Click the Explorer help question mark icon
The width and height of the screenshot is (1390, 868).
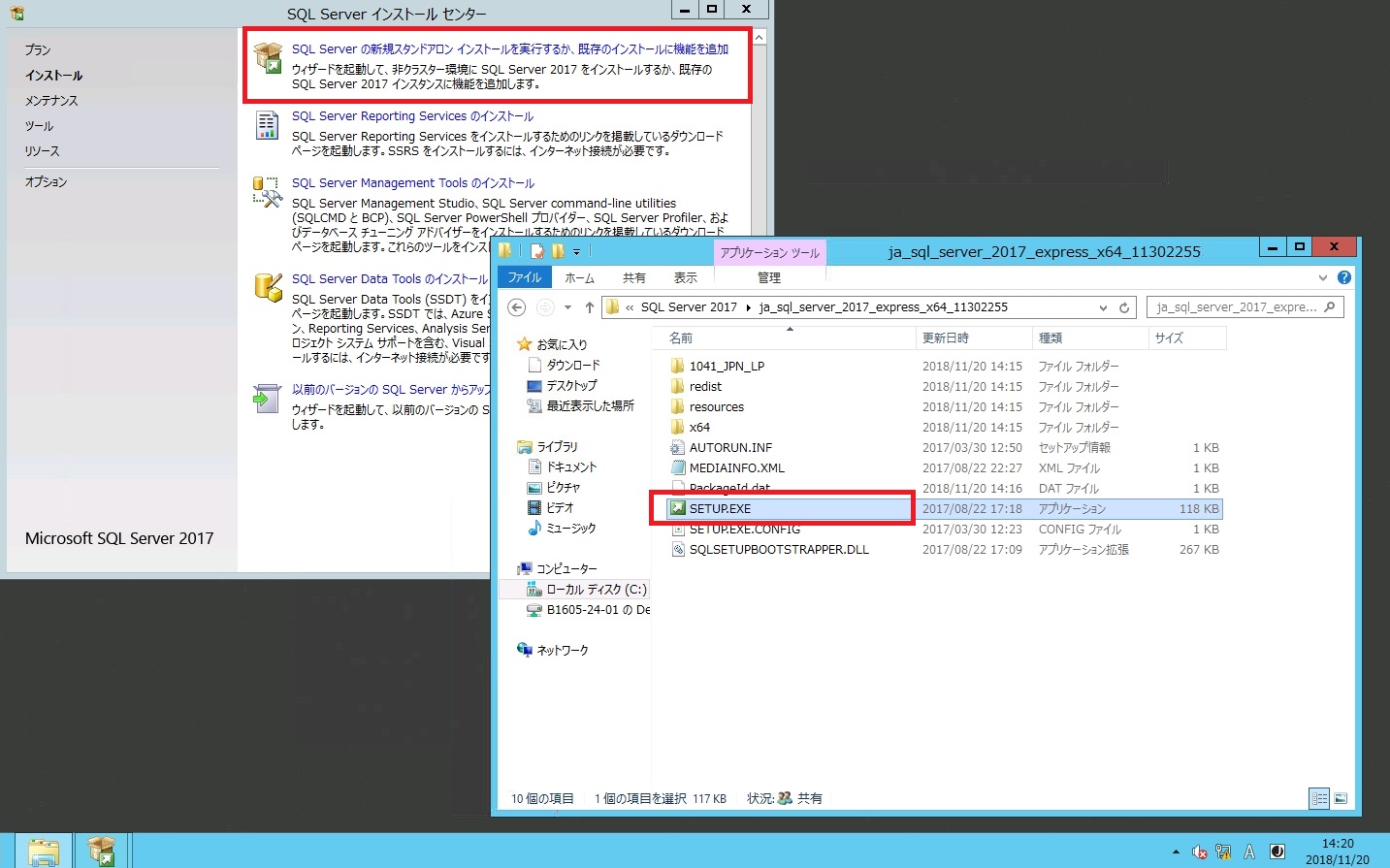pos(1343,277)
